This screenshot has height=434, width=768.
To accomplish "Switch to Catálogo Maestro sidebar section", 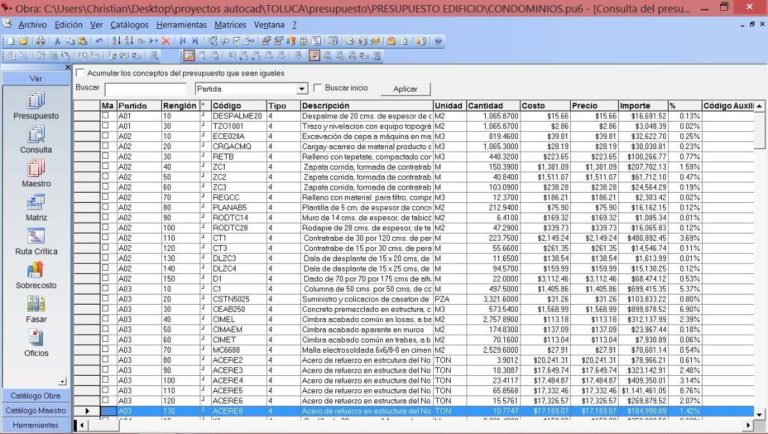I will pos(35,410).
